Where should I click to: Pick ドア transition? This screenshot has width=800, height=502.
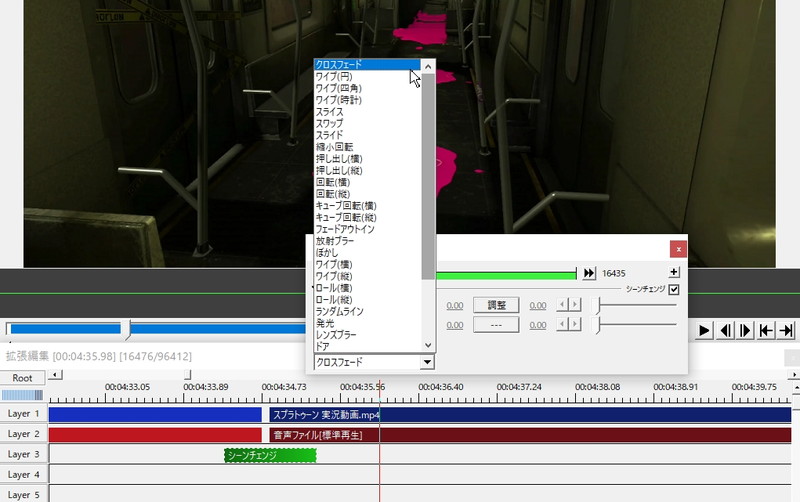pyautogui.click(x=367, y=346)
